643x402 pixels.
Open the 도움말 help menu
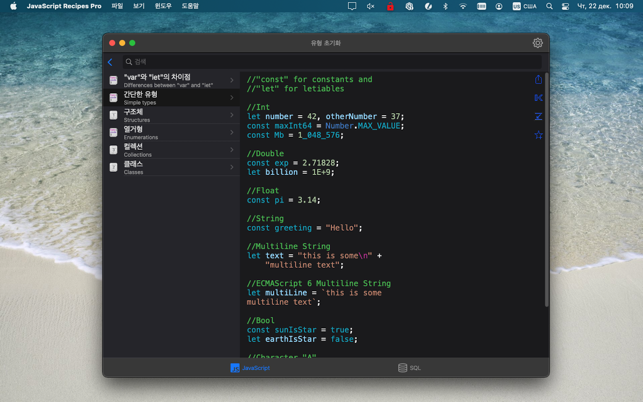pos(190,6)
